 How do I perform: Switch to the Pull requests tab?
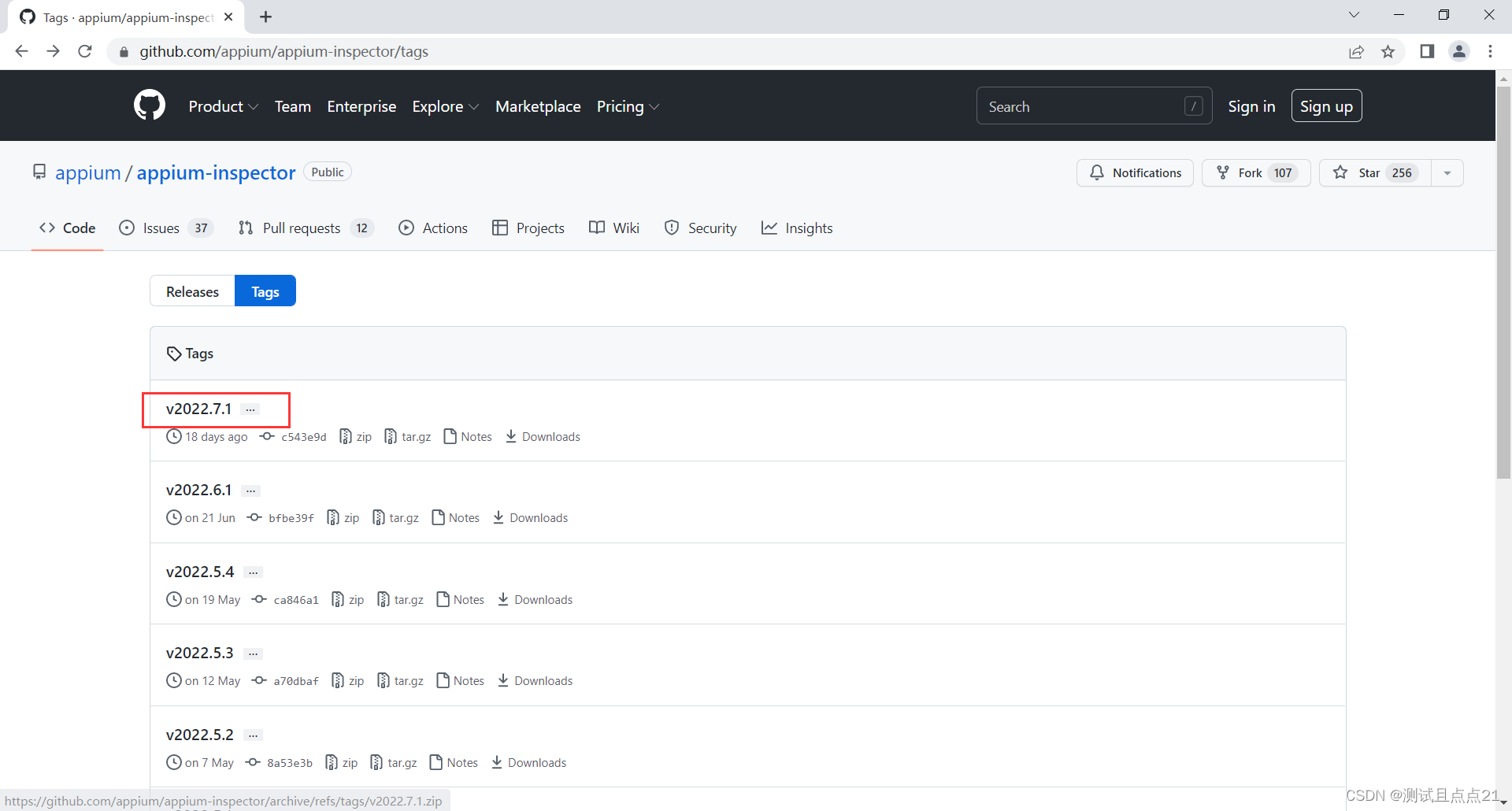[306, 228]
